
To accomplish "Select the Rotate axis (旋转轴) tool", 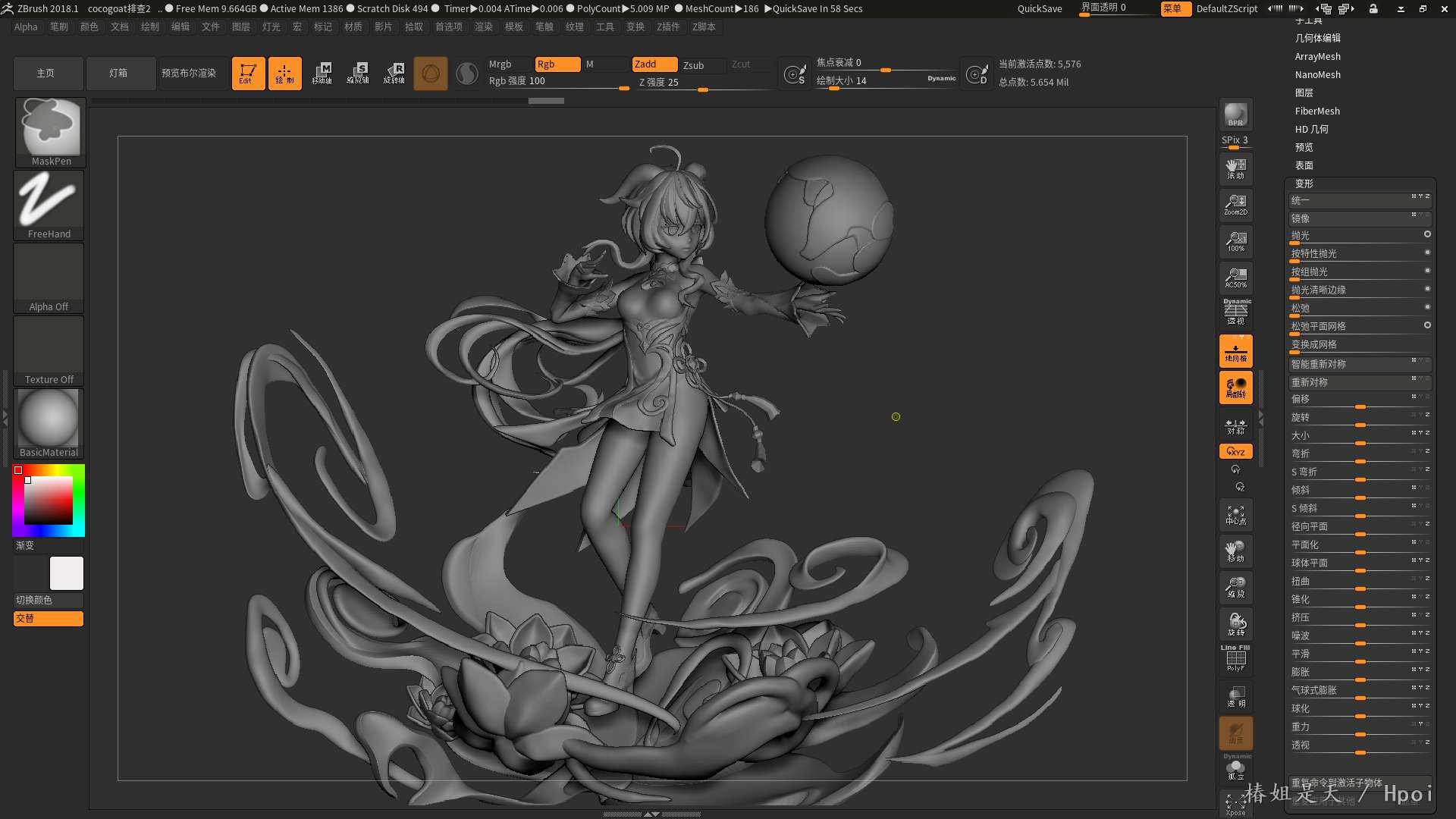I will pyautogui.click(x=394, y=74).
